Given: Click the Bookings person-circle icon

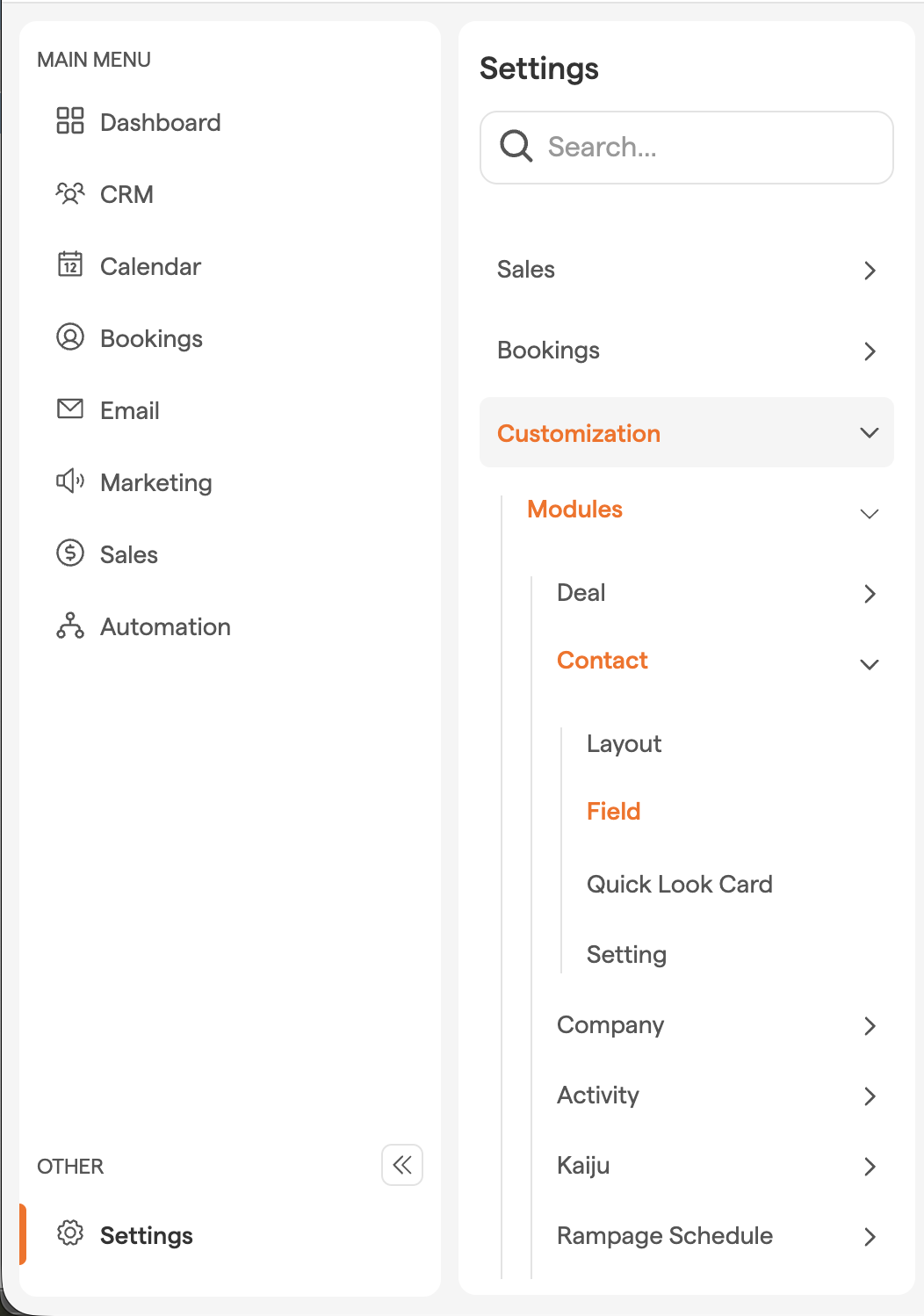Looking at the screenshot, I should pos(70,336).
